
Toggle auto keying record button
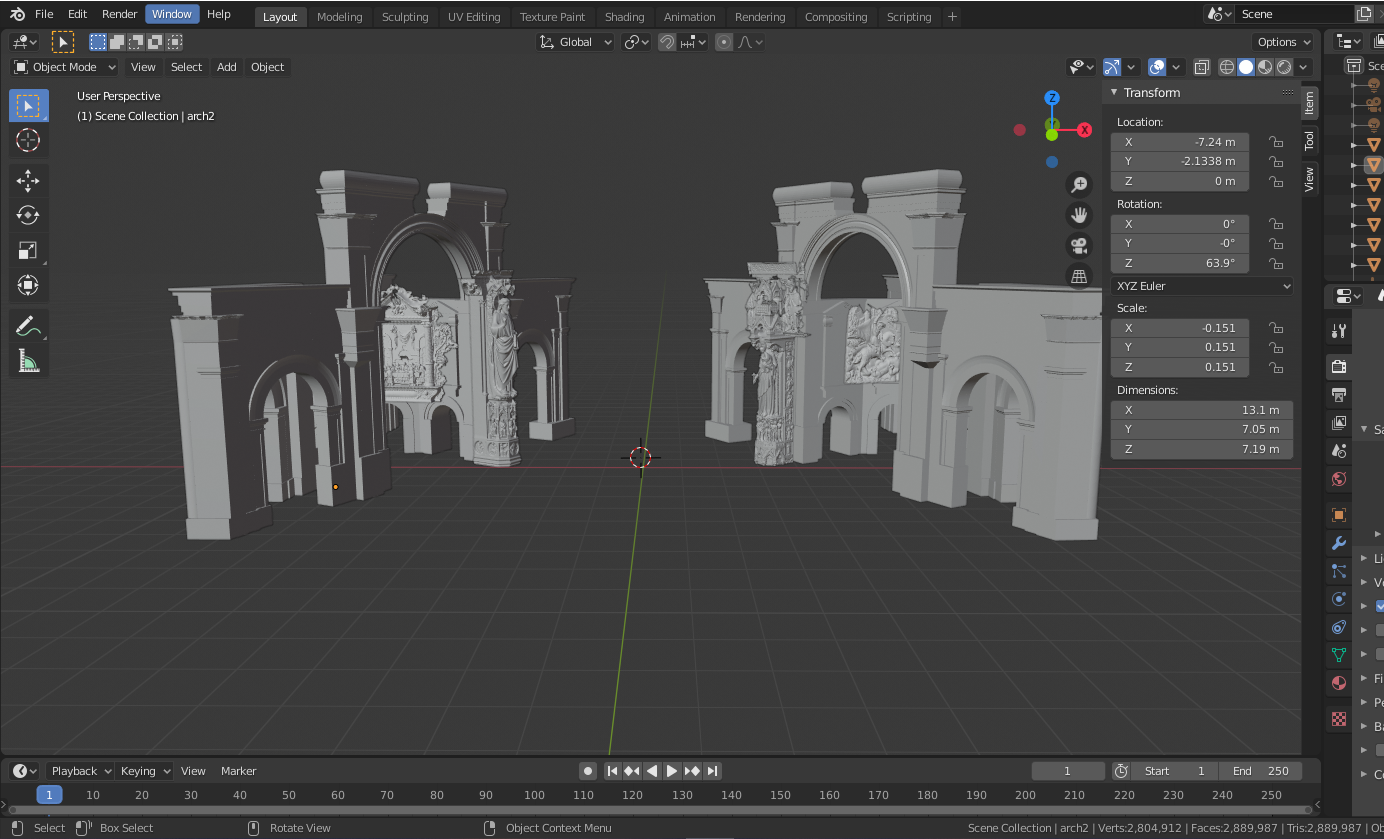tap(588, 771)
